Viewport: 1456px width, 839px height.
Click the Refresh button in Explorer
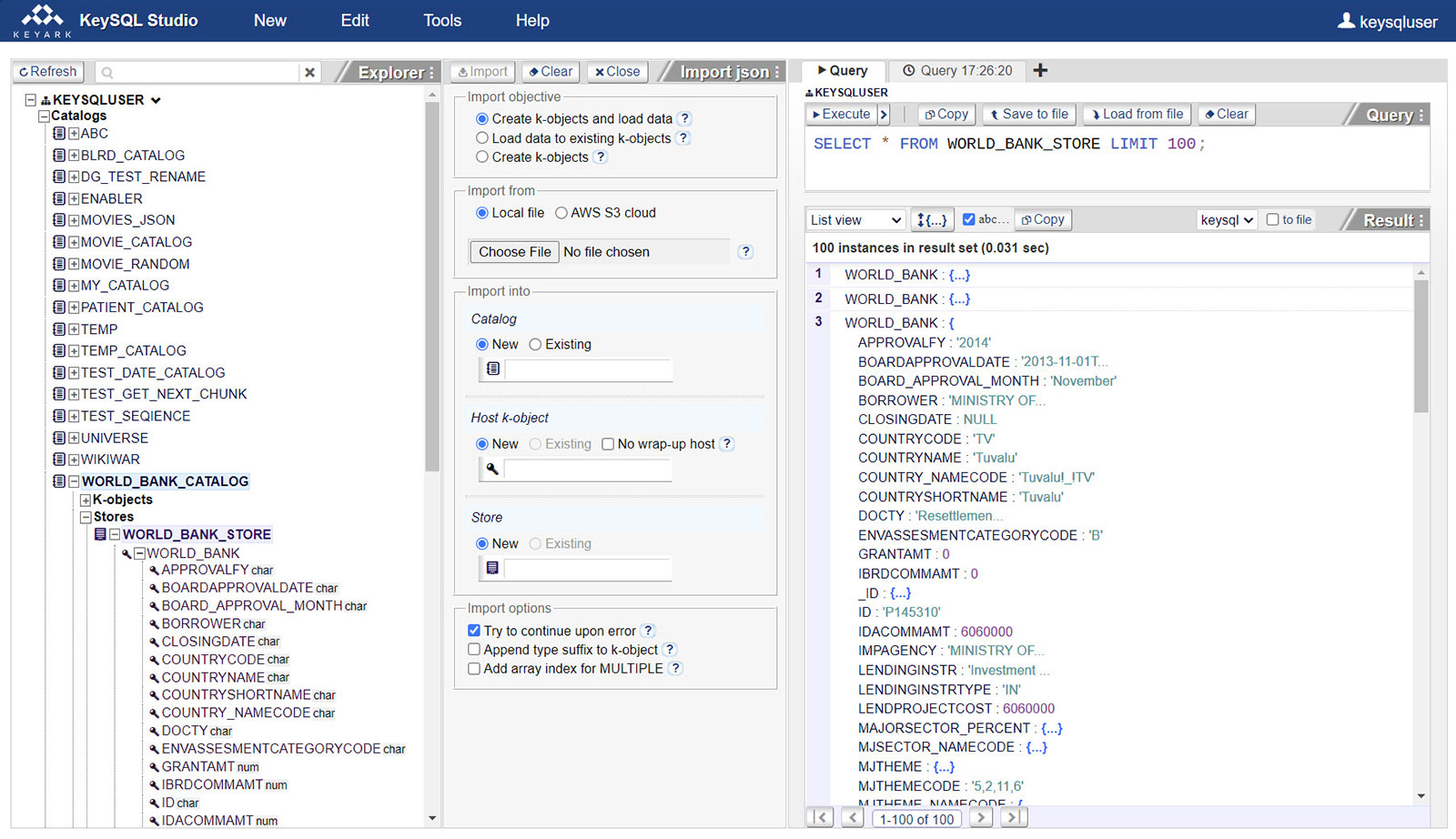pyautogui.click(x=48, y=72)
